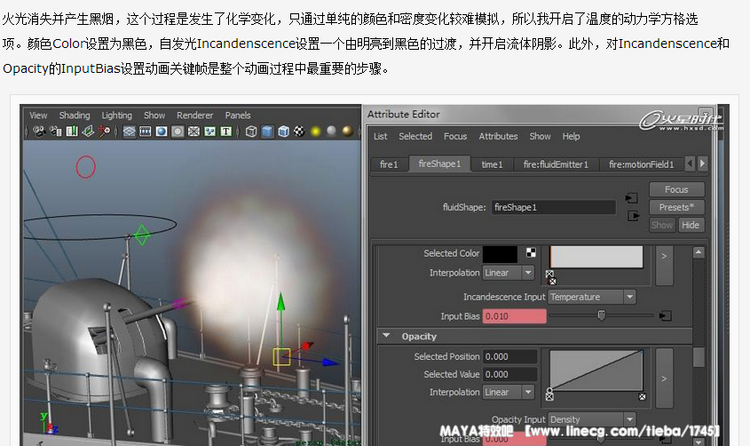Click the Incandescence Input Bias field
Image resolution: width=750 pixels, height=446 pixels.
(x=515, y=316)
